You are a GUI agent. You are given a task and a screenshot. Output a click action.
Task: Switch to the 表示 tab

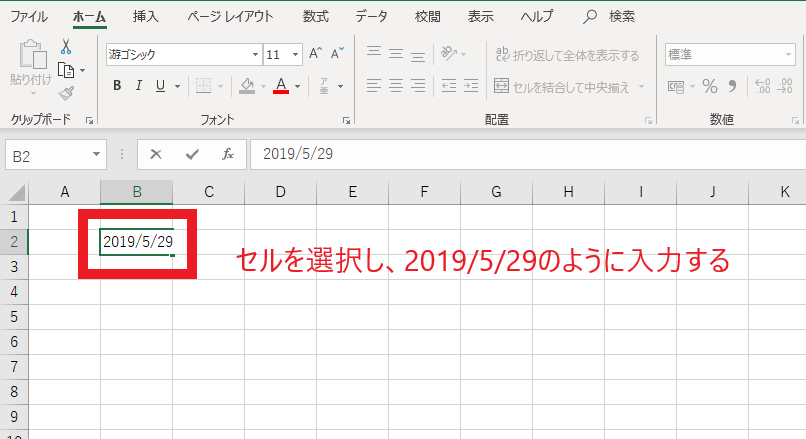481,16
